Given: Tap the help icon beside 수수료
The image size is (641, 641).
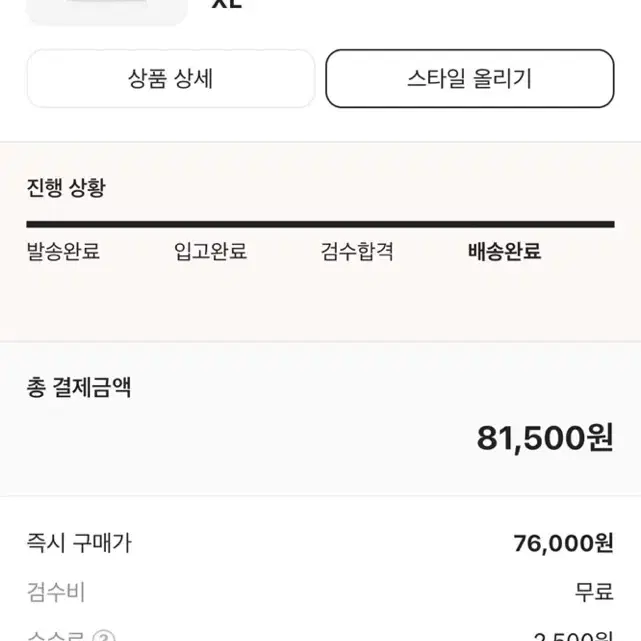Looking at the screenshot, I should (104, 637).
